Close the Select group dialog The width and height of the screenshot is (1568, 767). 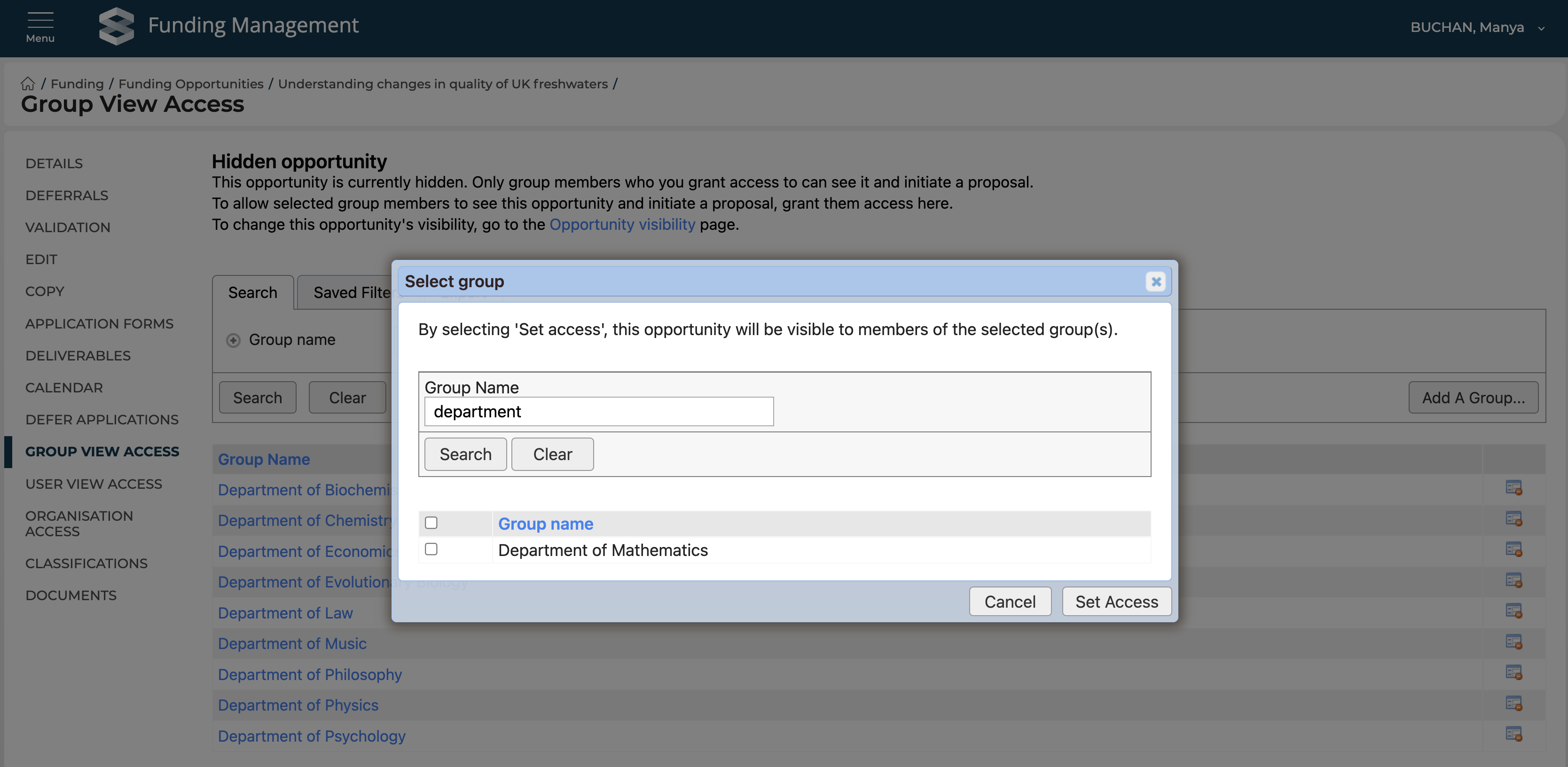[x=1155, y=282]
